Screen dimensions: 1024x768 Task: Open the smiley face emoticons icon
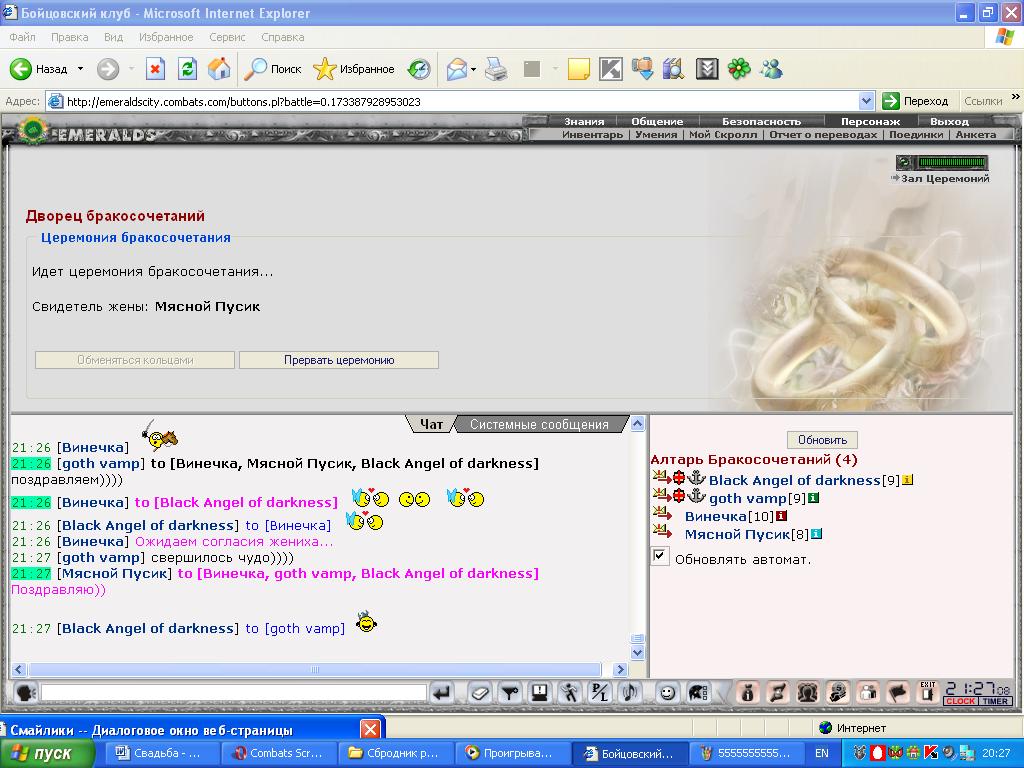[x=667, y=692]
